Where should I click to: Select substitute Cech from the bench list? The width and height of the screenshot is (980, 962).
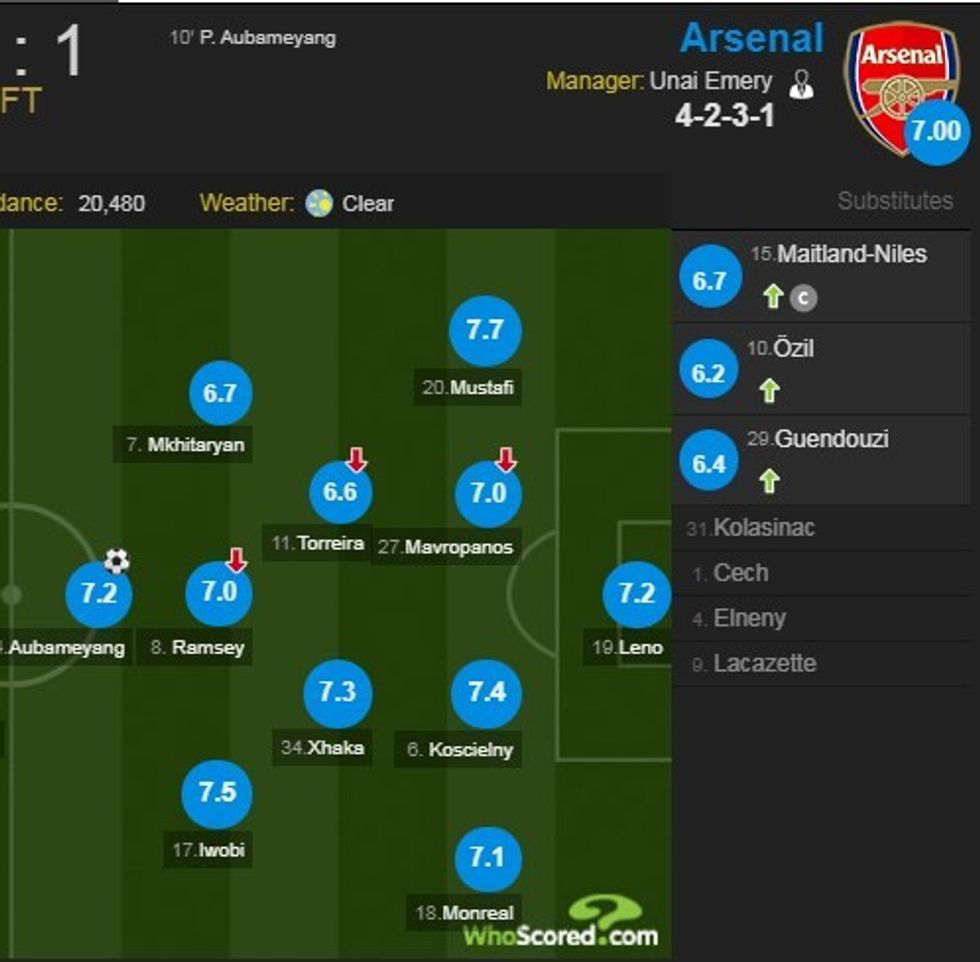pyautogui.click(x=742, y=573)
